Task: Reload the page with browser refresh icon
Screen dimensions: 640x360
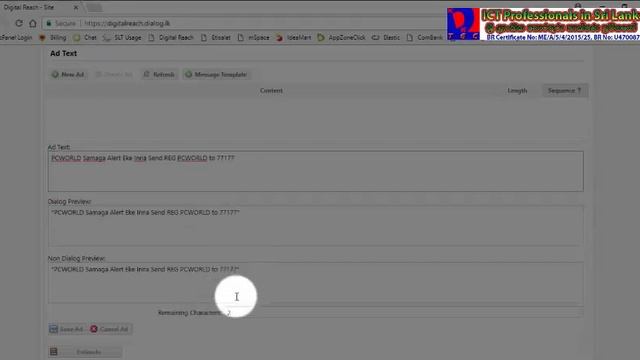Action: pyautogui.click(x=19, y=23)
